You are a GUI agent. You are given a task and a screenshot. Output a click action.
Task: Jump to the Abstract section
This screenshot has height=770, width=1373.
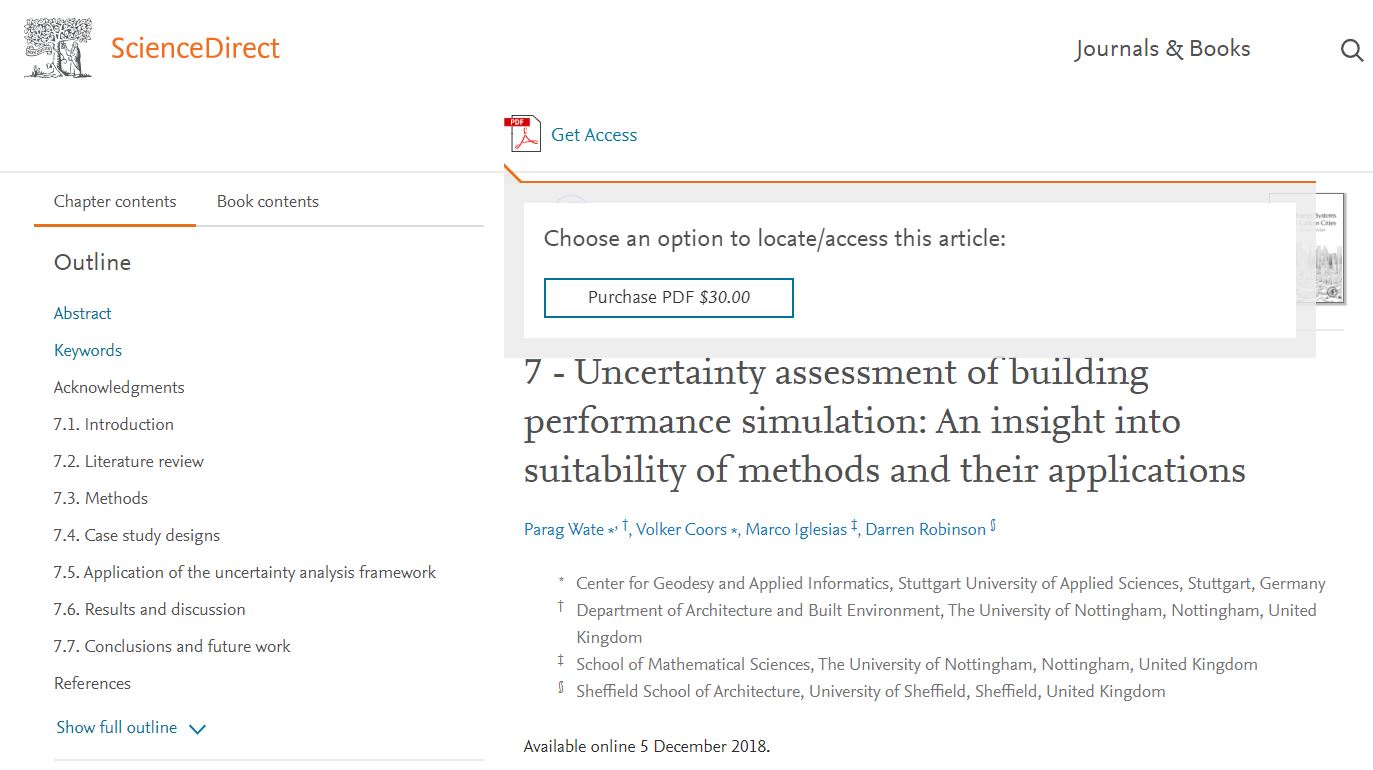coord(83,313)
